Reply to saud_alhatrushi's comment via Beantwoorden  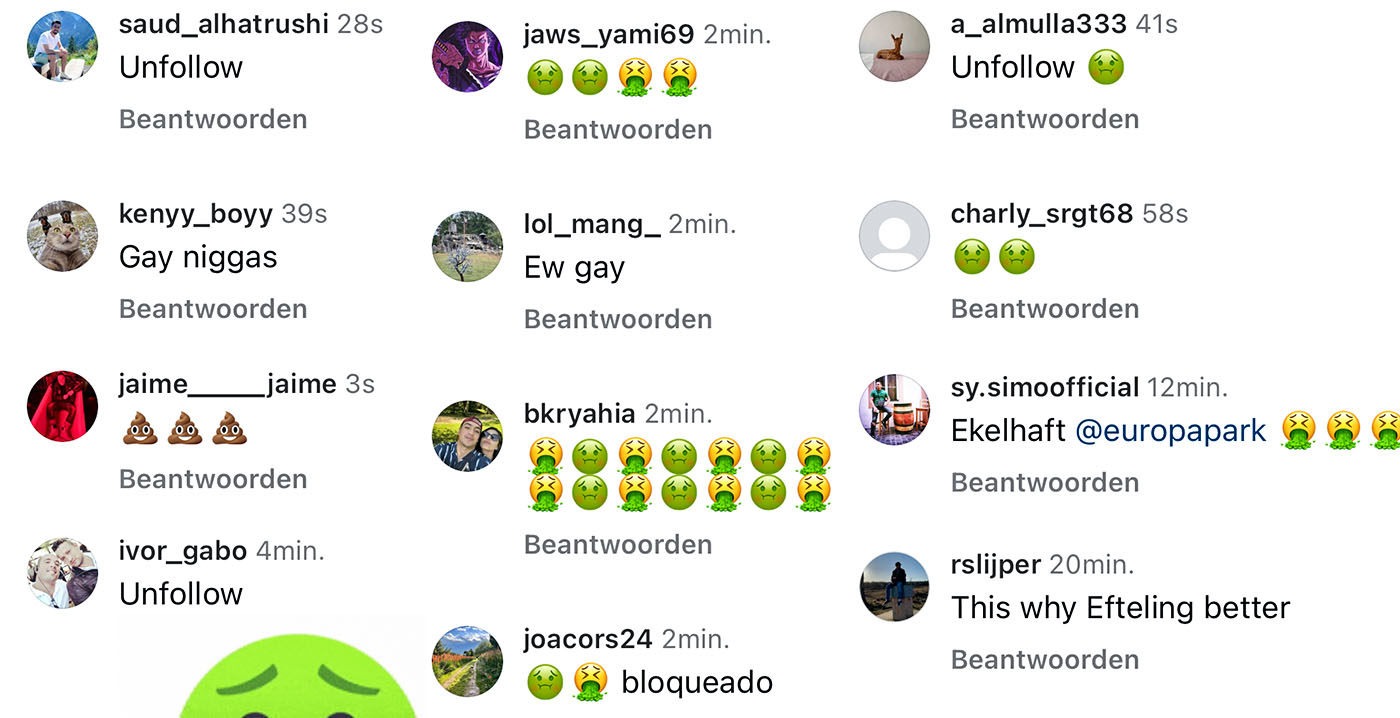213,119
